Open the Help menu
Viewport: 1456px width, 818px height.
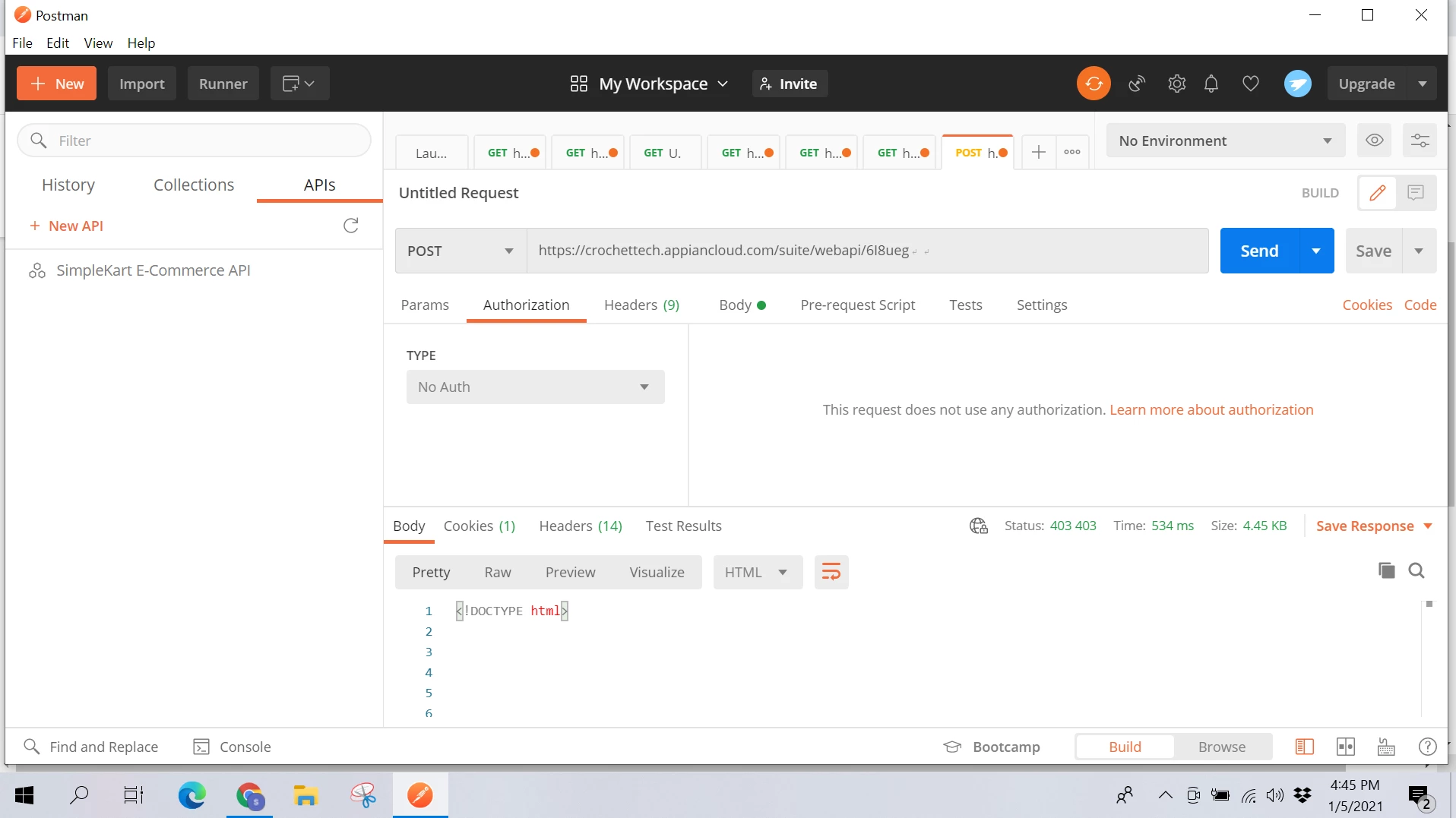[x=141, y=43]
